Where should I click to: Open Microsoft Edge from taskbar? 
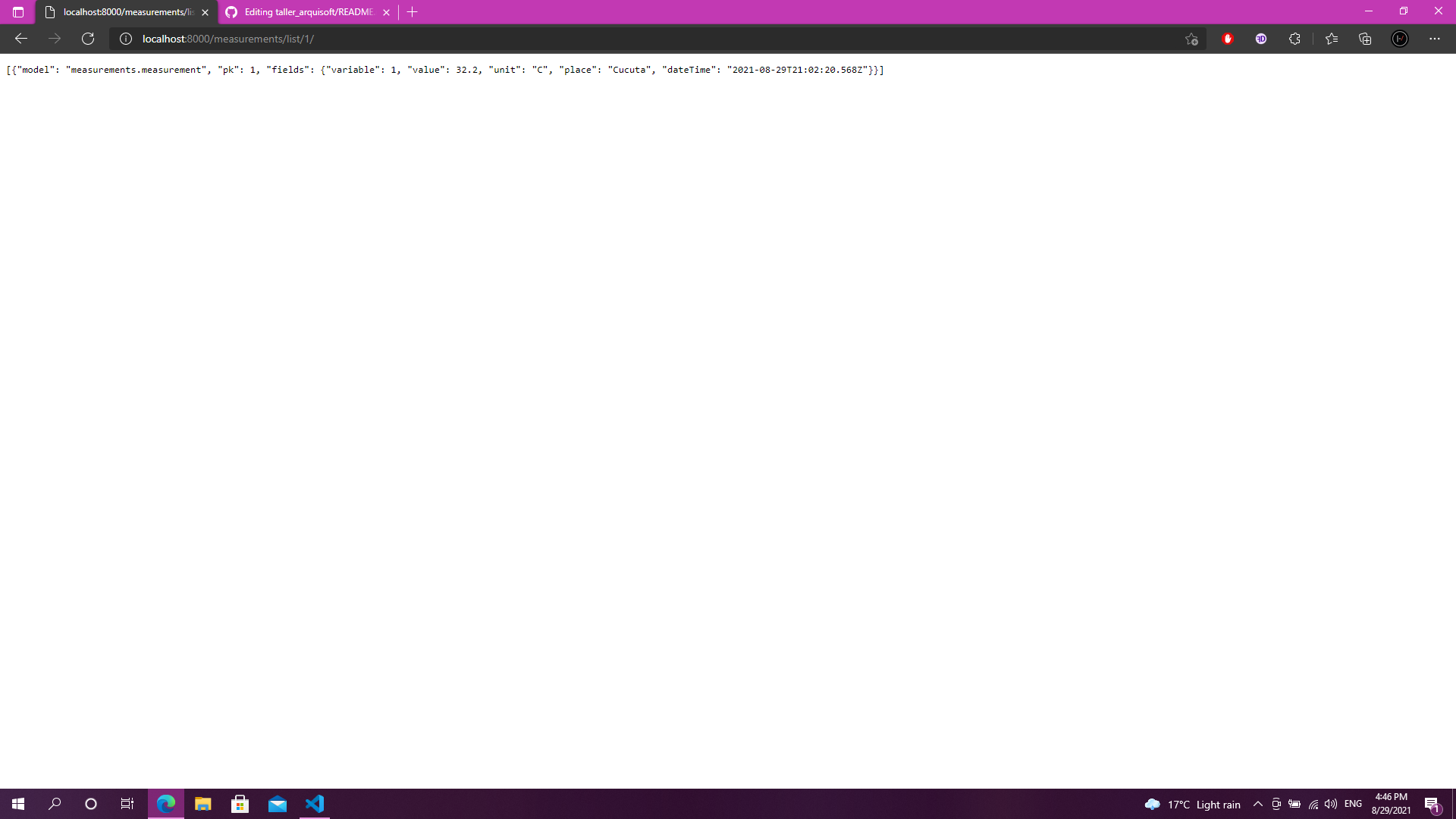(x=165, y=804)
